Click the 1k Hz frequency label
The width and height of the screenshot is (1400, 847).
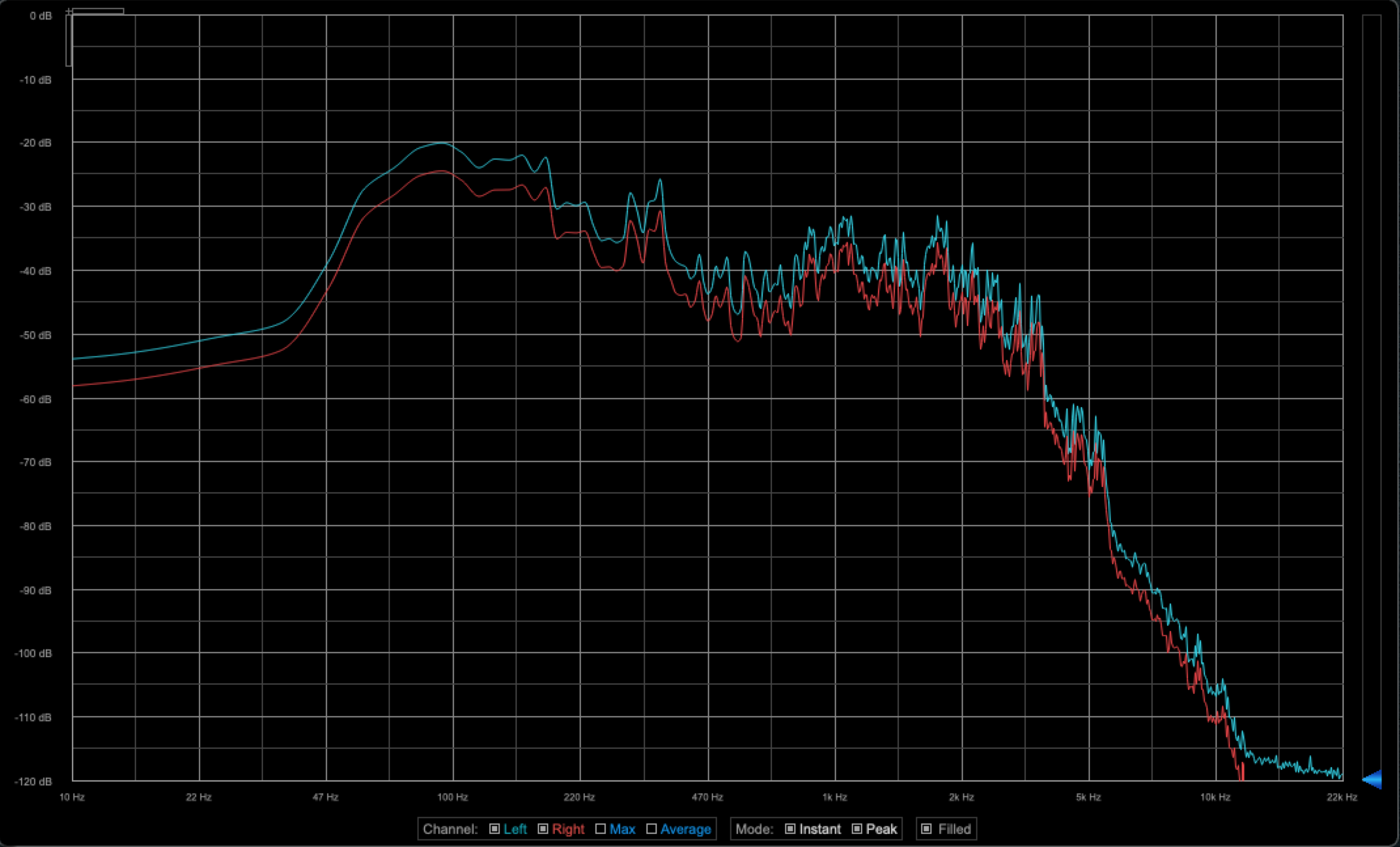click(x=835, y=797)
